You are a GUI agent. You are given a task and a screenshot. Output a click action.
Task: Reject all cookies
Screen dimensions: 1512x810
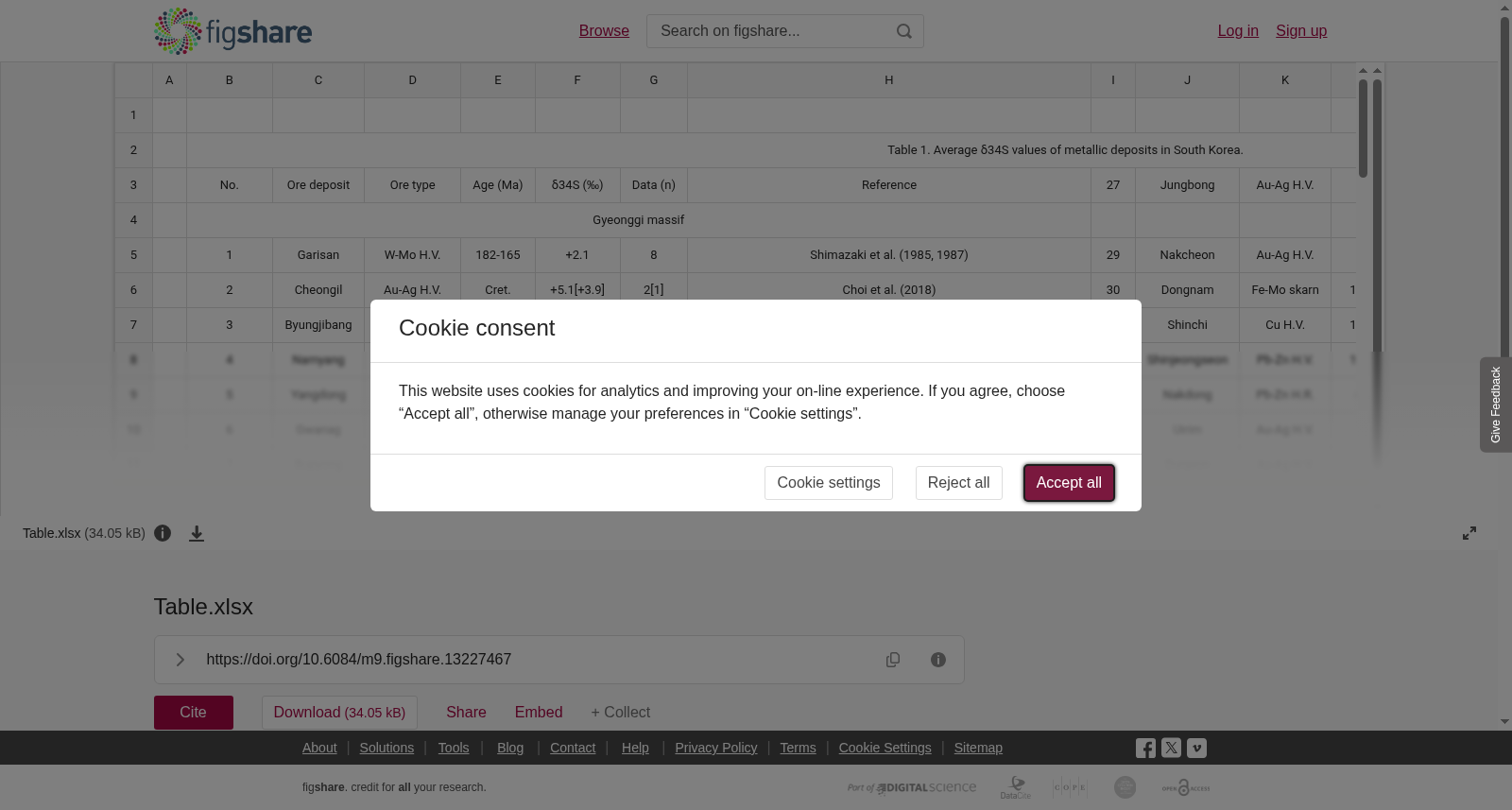pos(959,483)
